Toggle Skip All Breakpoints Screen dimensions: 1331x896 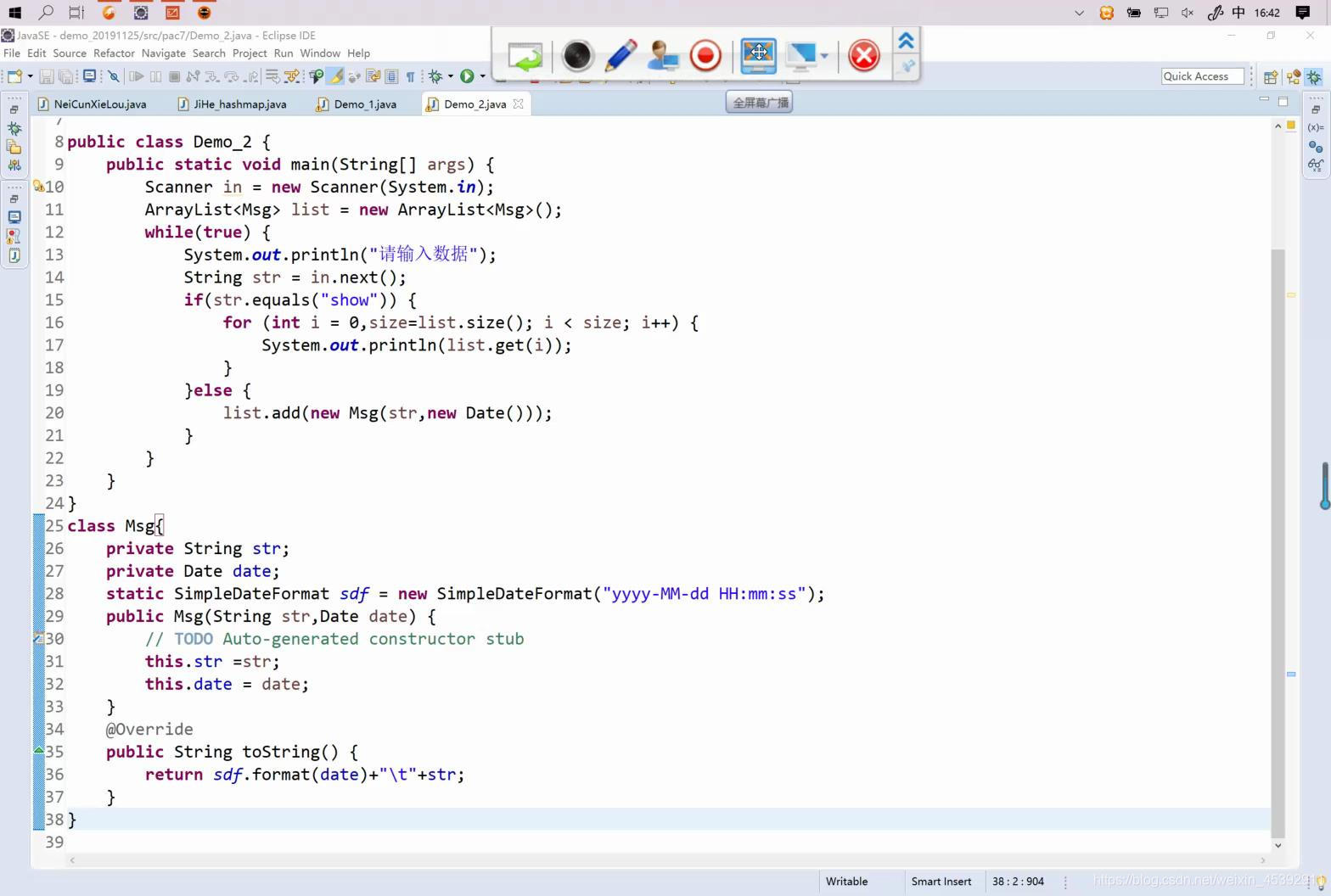[114, 76]
